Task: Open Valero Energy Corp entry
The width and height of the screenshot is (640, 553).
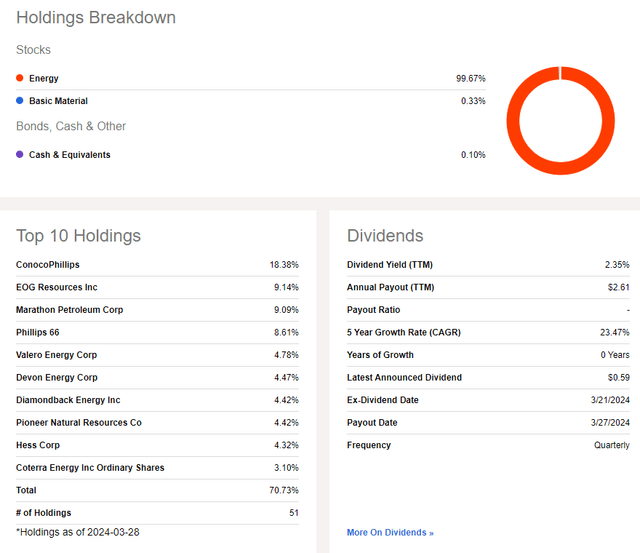Action: pyautogui.click(x=57, y=355)
